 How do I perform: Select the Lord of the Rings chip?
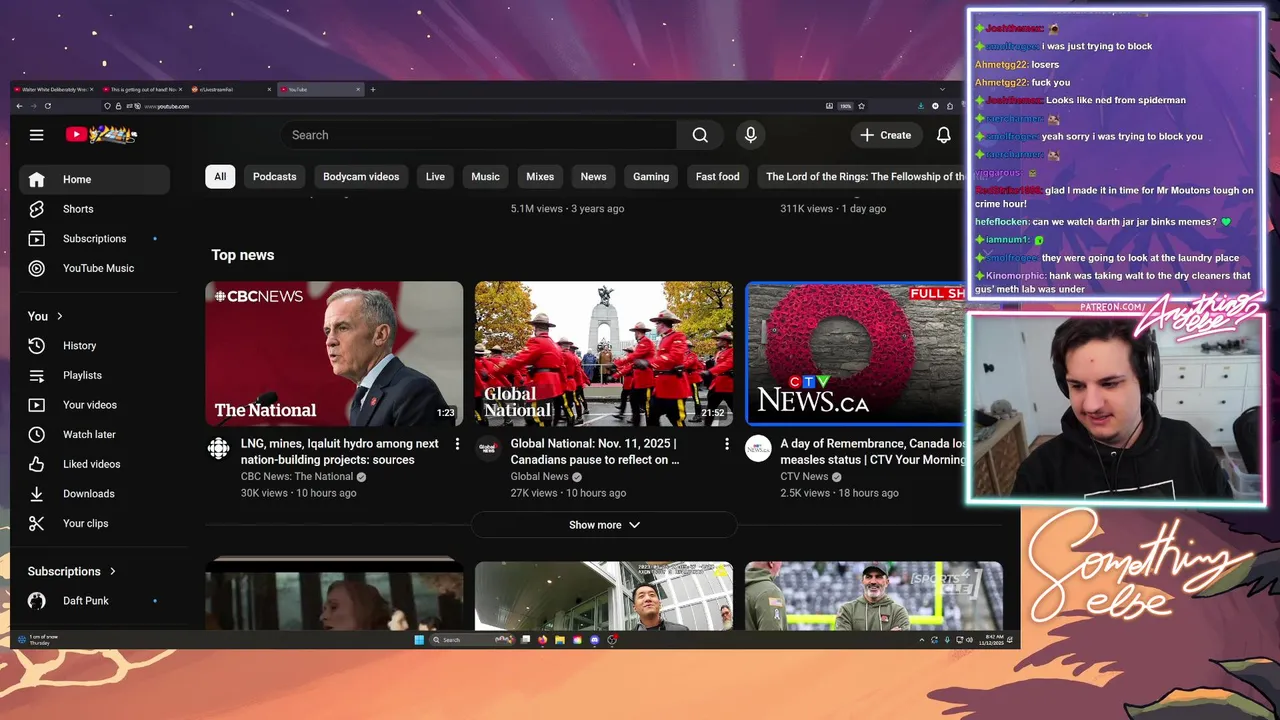pos(862,177)
